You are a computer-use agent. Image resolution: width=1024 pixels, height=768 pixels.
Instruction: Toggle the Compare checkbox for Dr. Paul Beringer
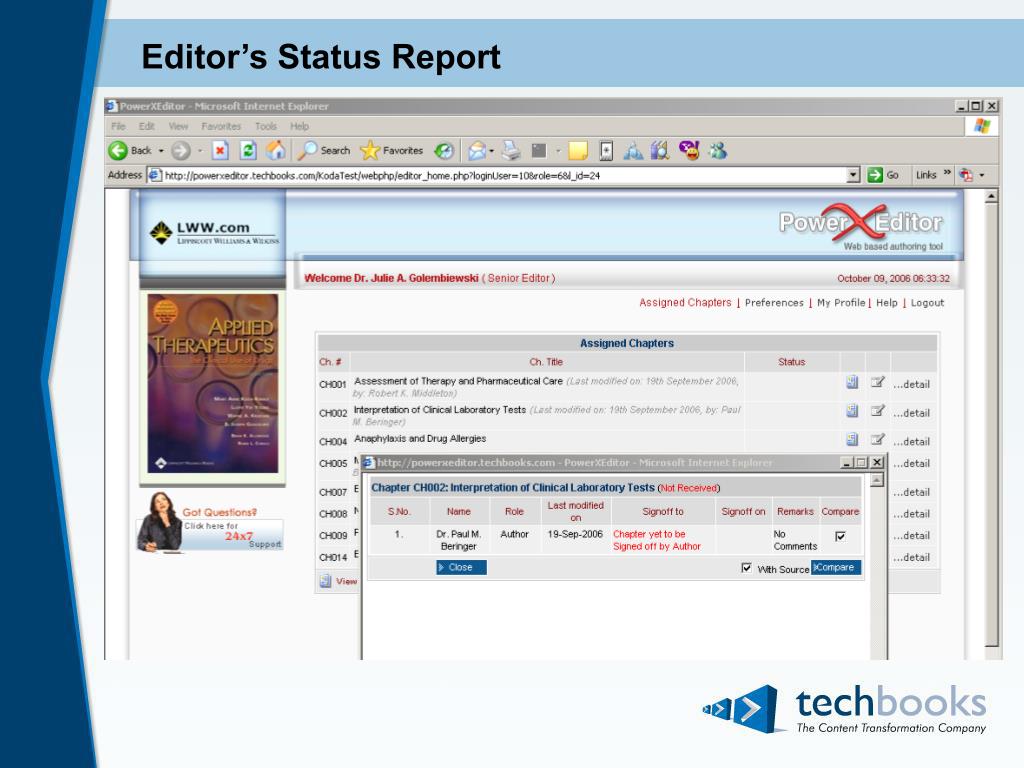click(840, 536)
